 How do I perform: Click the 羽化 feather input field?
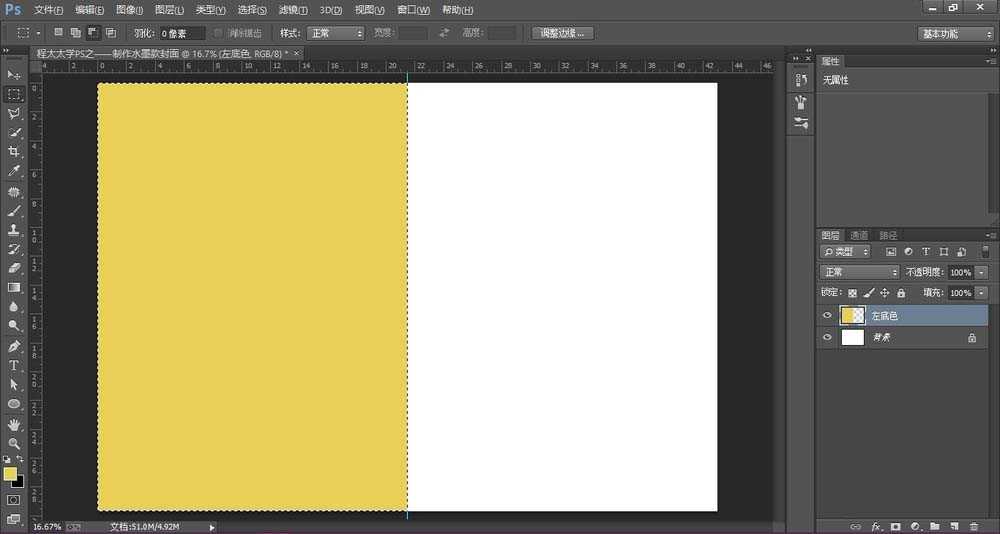click(181, 33)
